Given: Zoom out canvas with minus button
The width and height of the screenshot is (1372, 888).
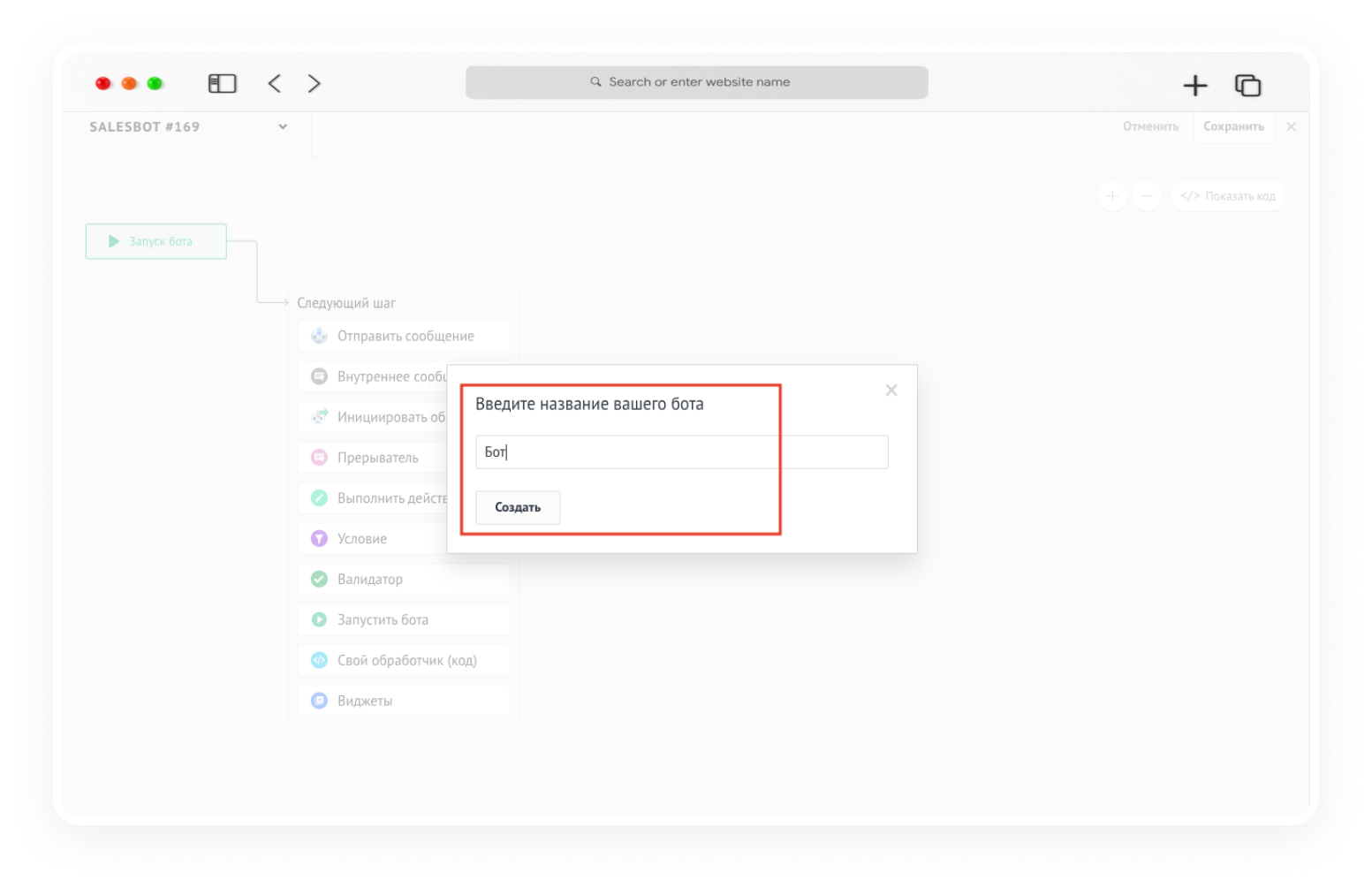Looking at the screenshot, I should (1146, 195).
